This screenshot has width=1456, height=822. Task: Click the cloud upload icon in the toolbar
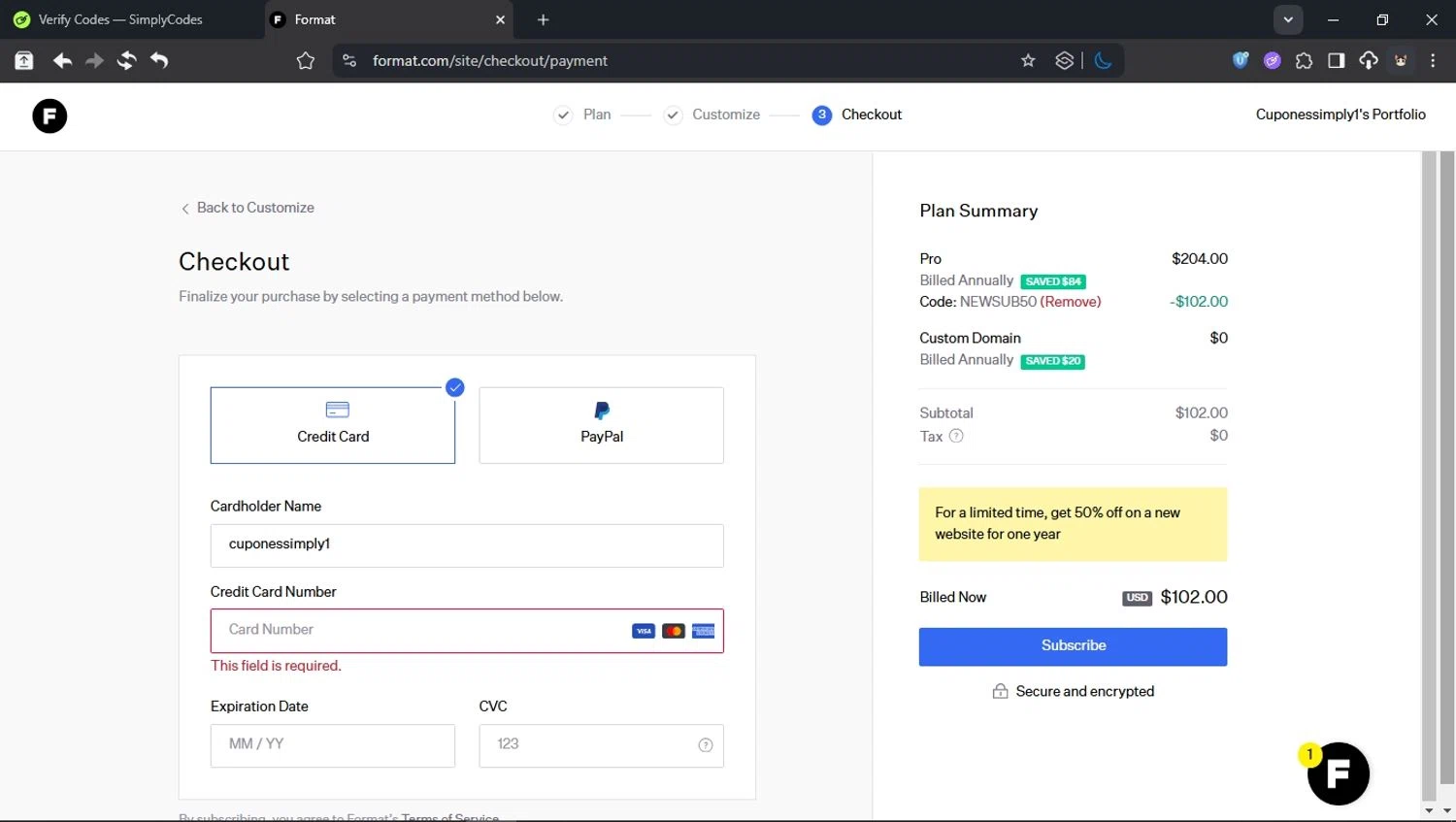pyautogui.click(x=1368, y=60)
